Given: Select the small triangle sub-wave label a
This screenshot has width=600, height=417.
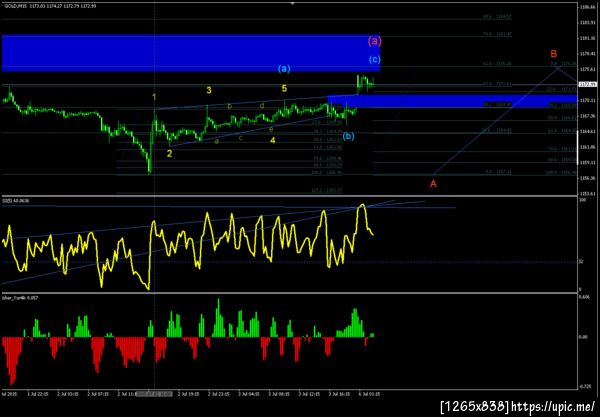Looking at the screenshot, I should [x=217, y=141].
